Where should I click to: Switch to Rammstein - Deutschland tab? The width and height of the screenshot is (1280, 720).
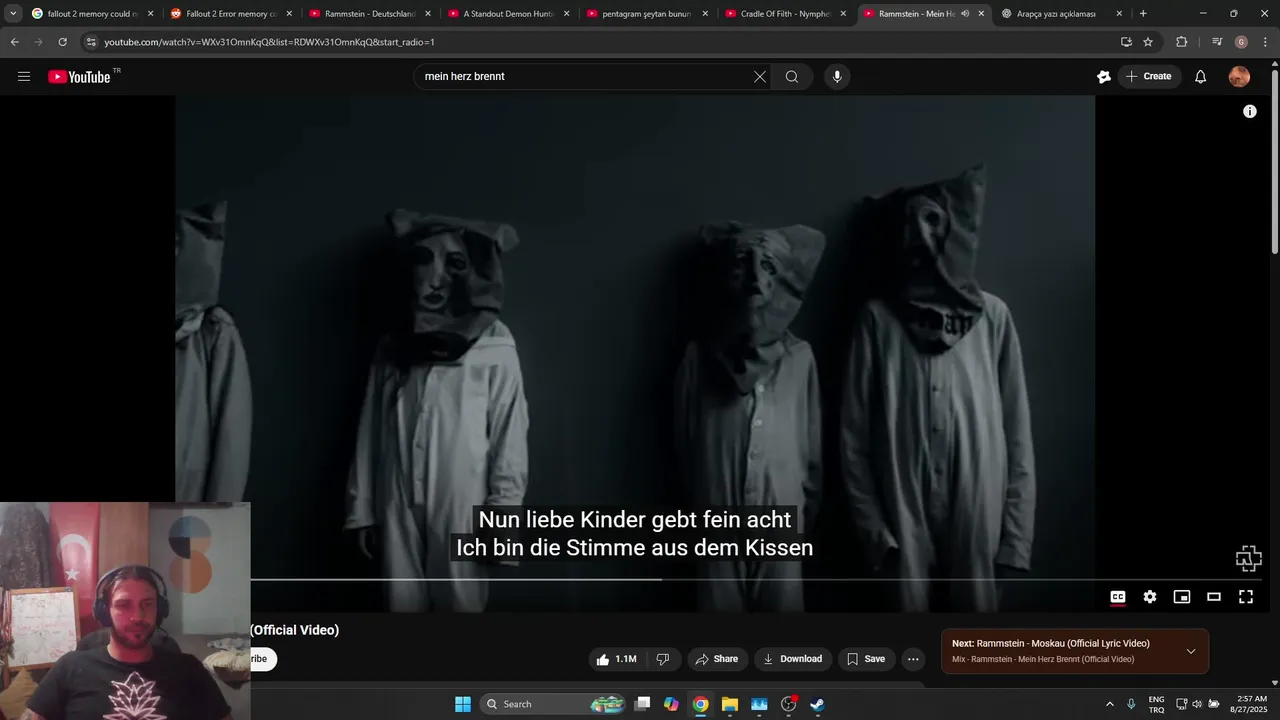tap(368, 14)
